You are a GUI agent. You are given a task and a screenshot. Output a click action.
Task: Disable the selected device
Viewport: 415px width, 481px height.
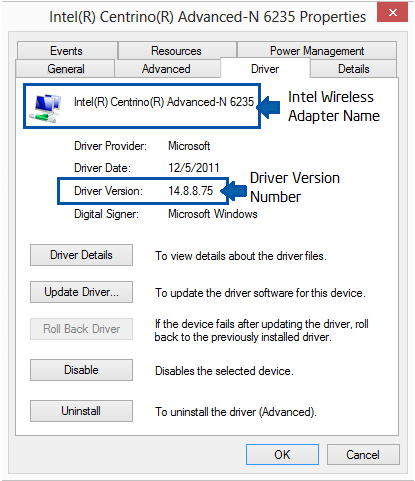81,370
